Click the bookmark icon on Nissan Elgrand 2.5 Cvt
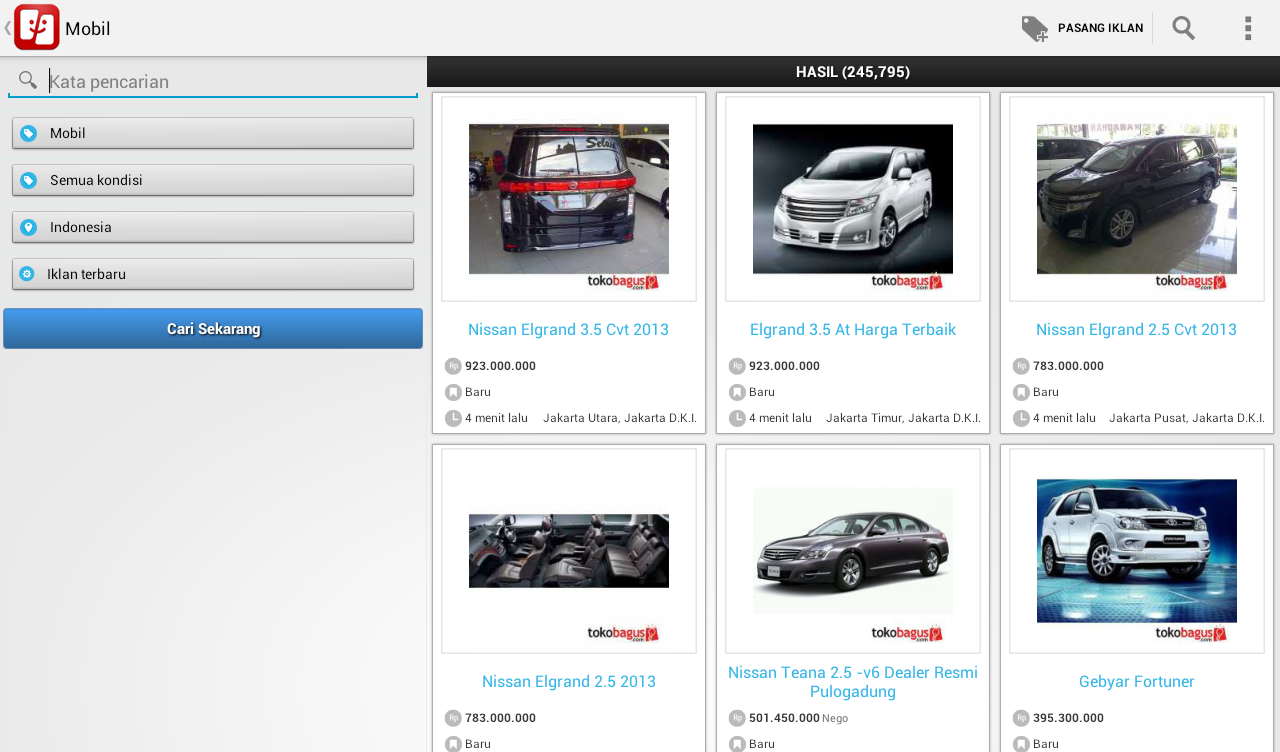 [x=1021, y=392]
